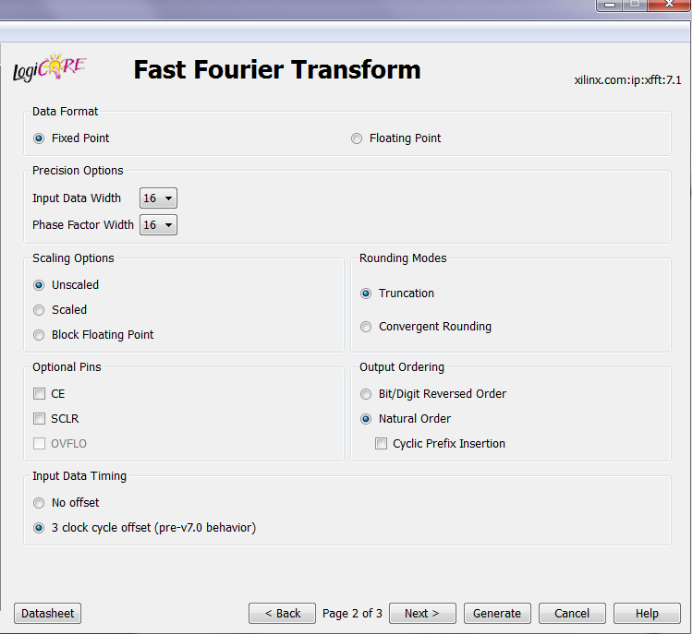The height and width of the screenshot is (634, 693).
Task: Go to the Next page
Action: click(423, 613)
